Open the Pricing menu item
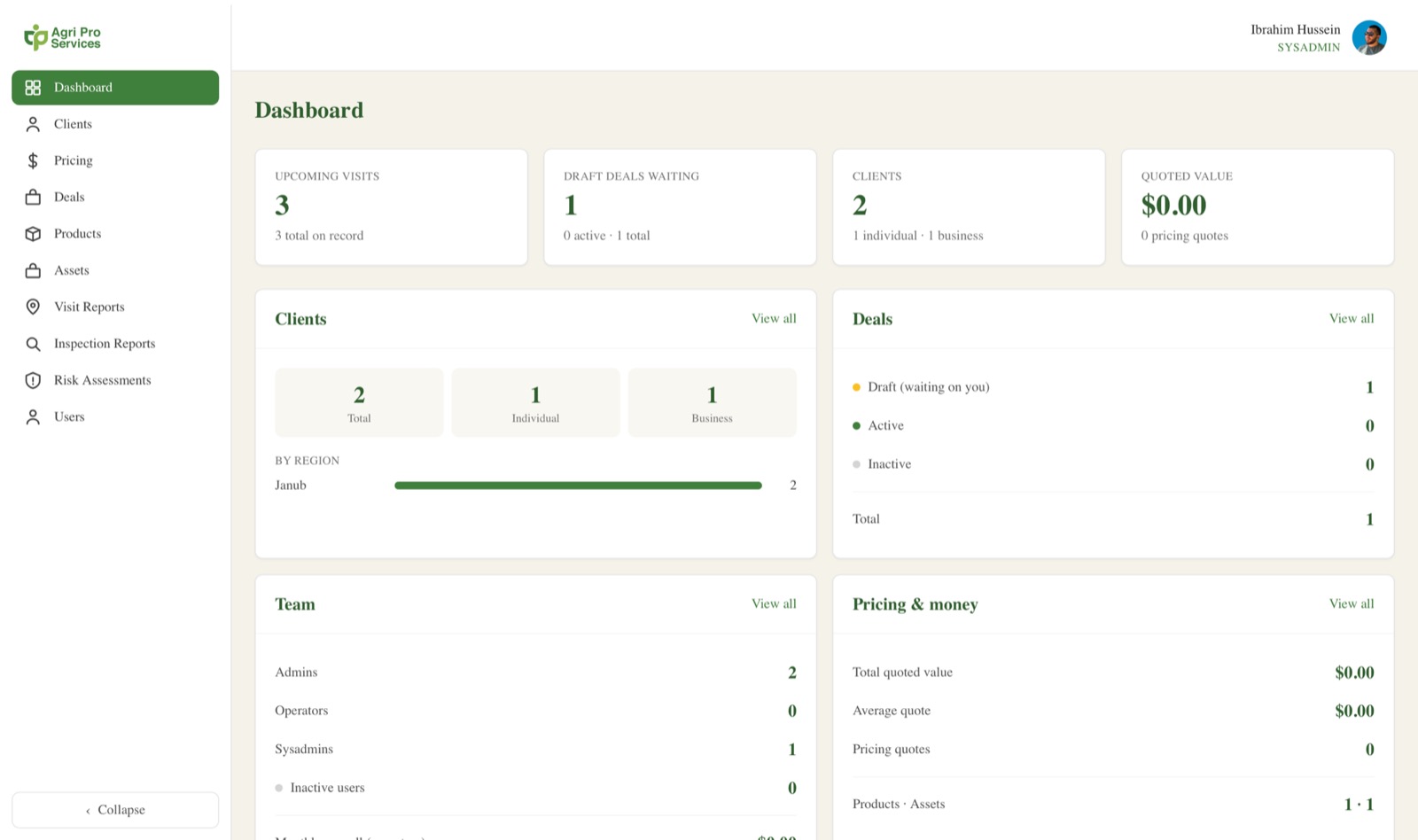The width and height of the screenshot is (1418, 840). point(115,160)
